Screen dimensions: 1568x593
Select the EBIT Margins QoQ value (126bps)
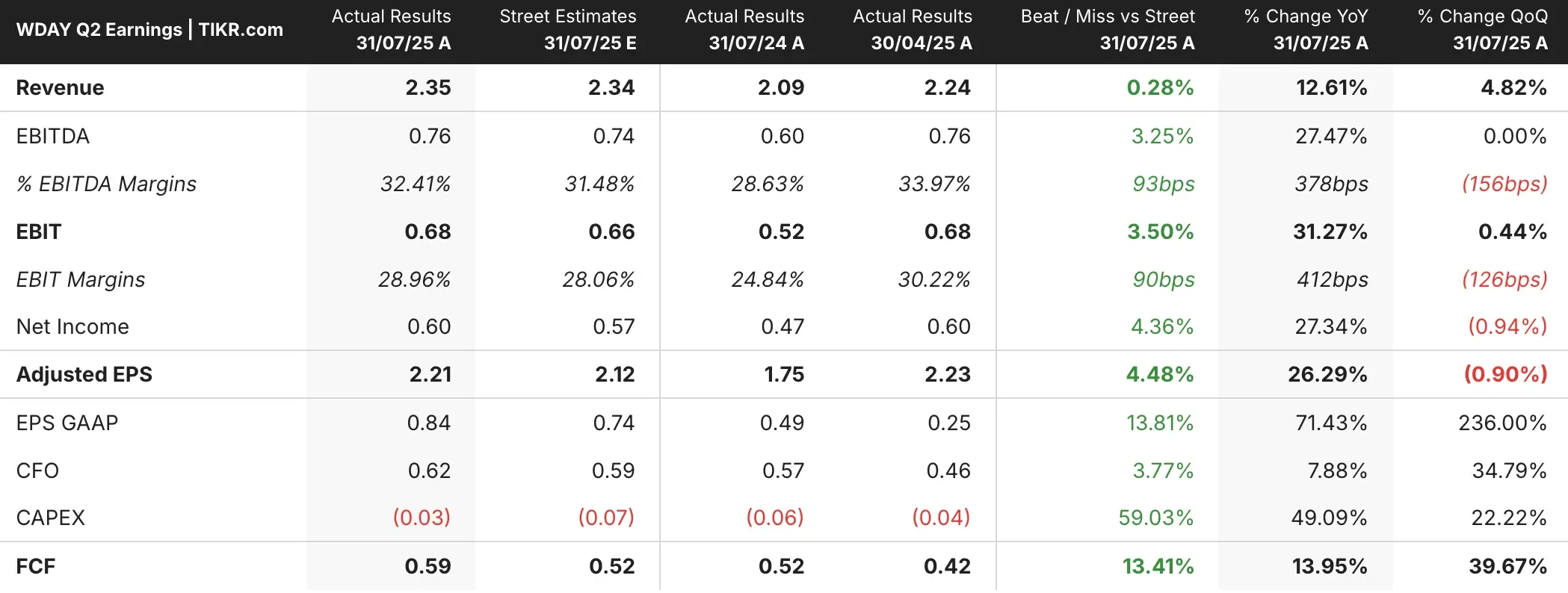click(x=1504, y=279)
